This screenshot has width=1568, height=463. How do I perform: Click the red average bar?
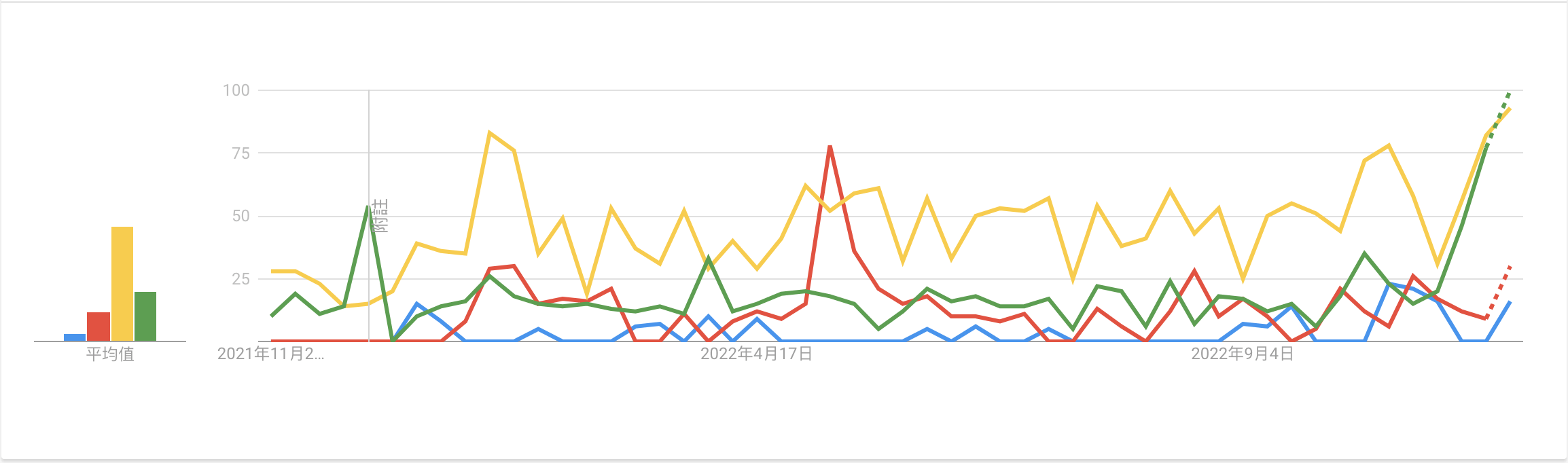pos(99,327)
